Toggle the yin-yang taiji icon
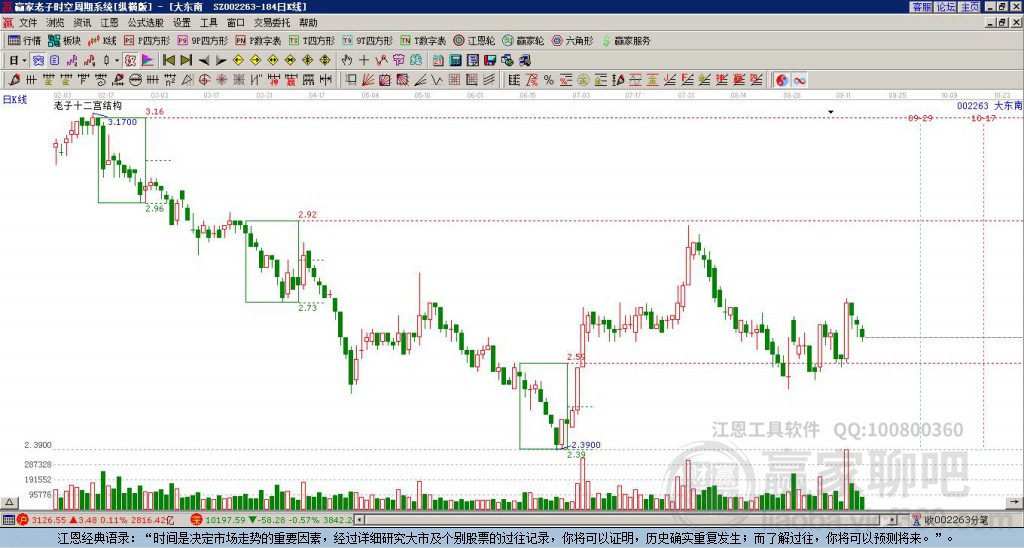Screen dimensions: 1024x548 point(782,80)
